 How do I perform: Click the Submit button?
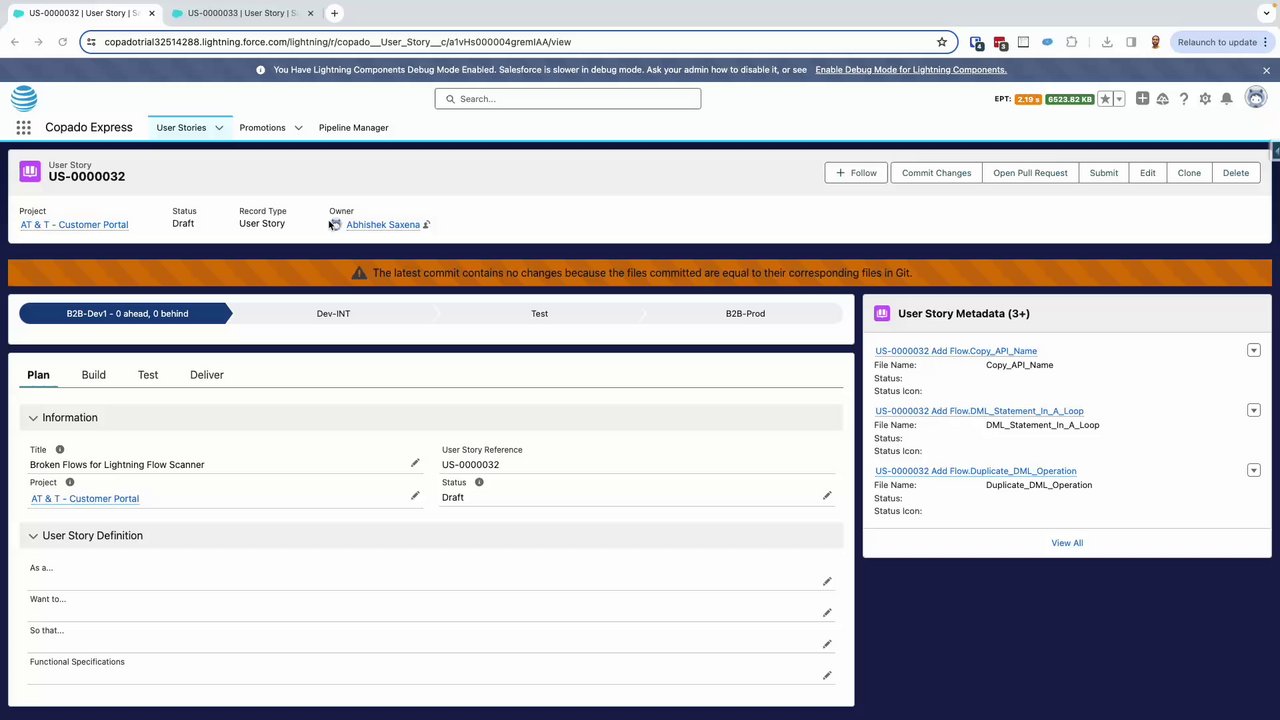pos(1104,173)
